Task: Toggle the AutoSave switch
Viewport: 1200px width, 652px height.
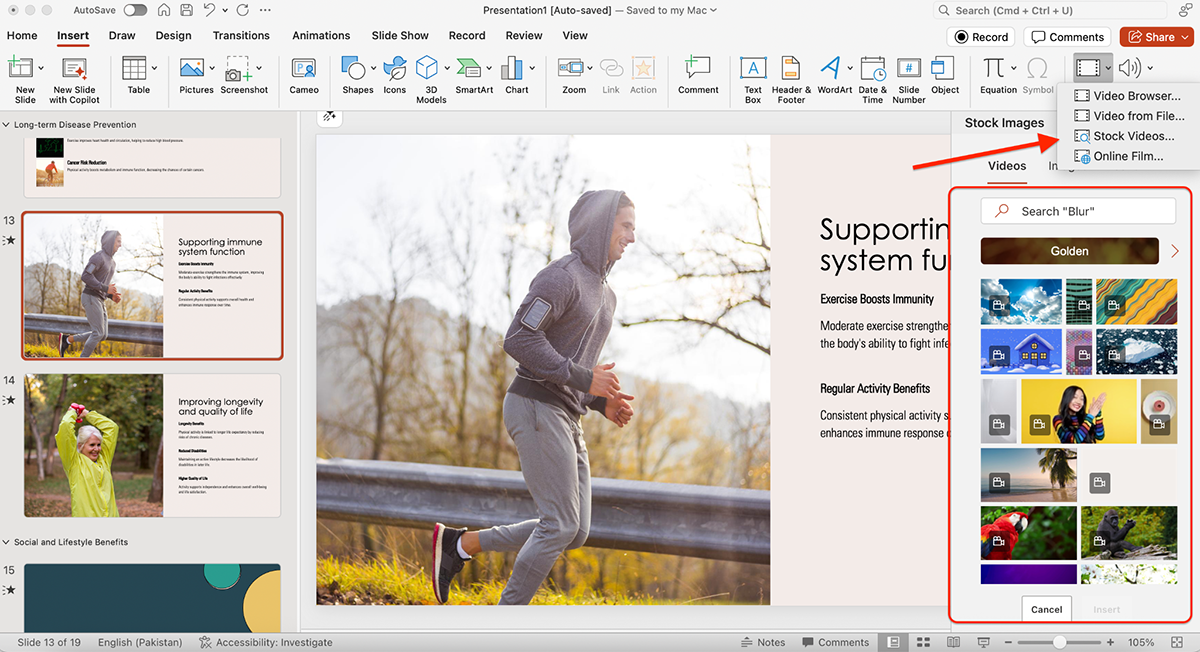Action: pyautogui.click(x=135, y=10)
